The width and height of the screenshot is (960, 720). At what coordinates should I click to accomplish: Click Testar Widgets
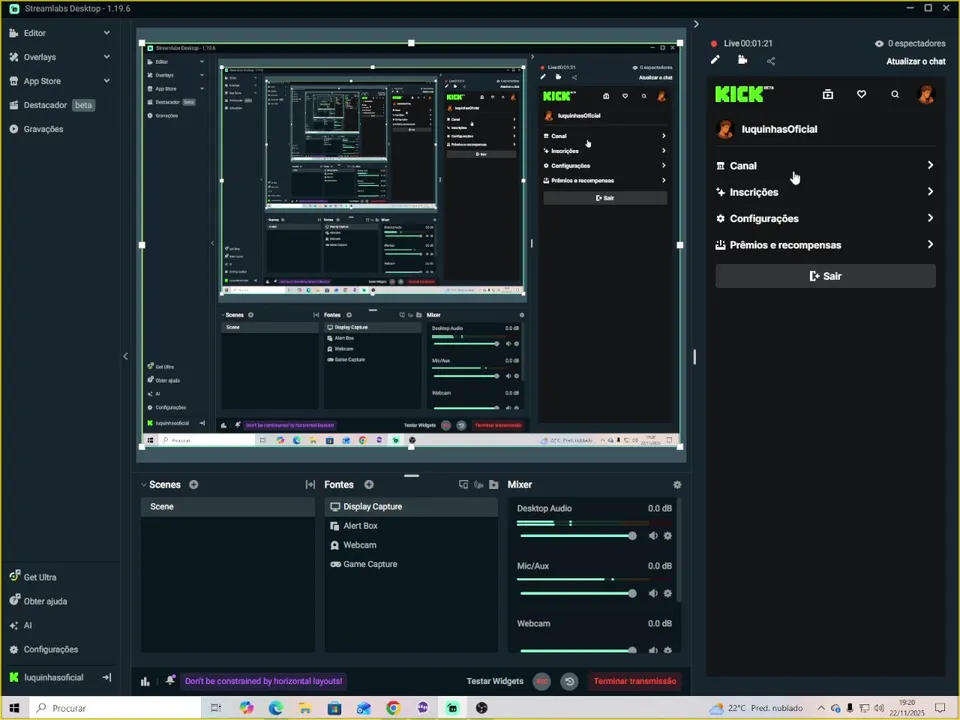point(495,681)
